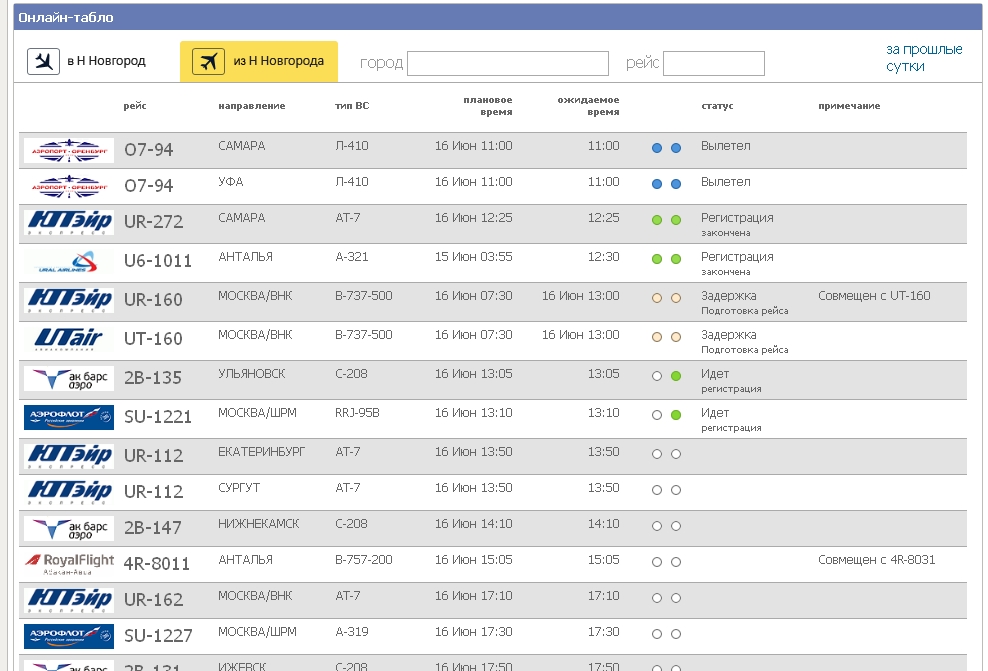Click Ural Airlines logo for U6-1011
The width and height of the screenshot is (988, 671).
(x=69, y=261)
